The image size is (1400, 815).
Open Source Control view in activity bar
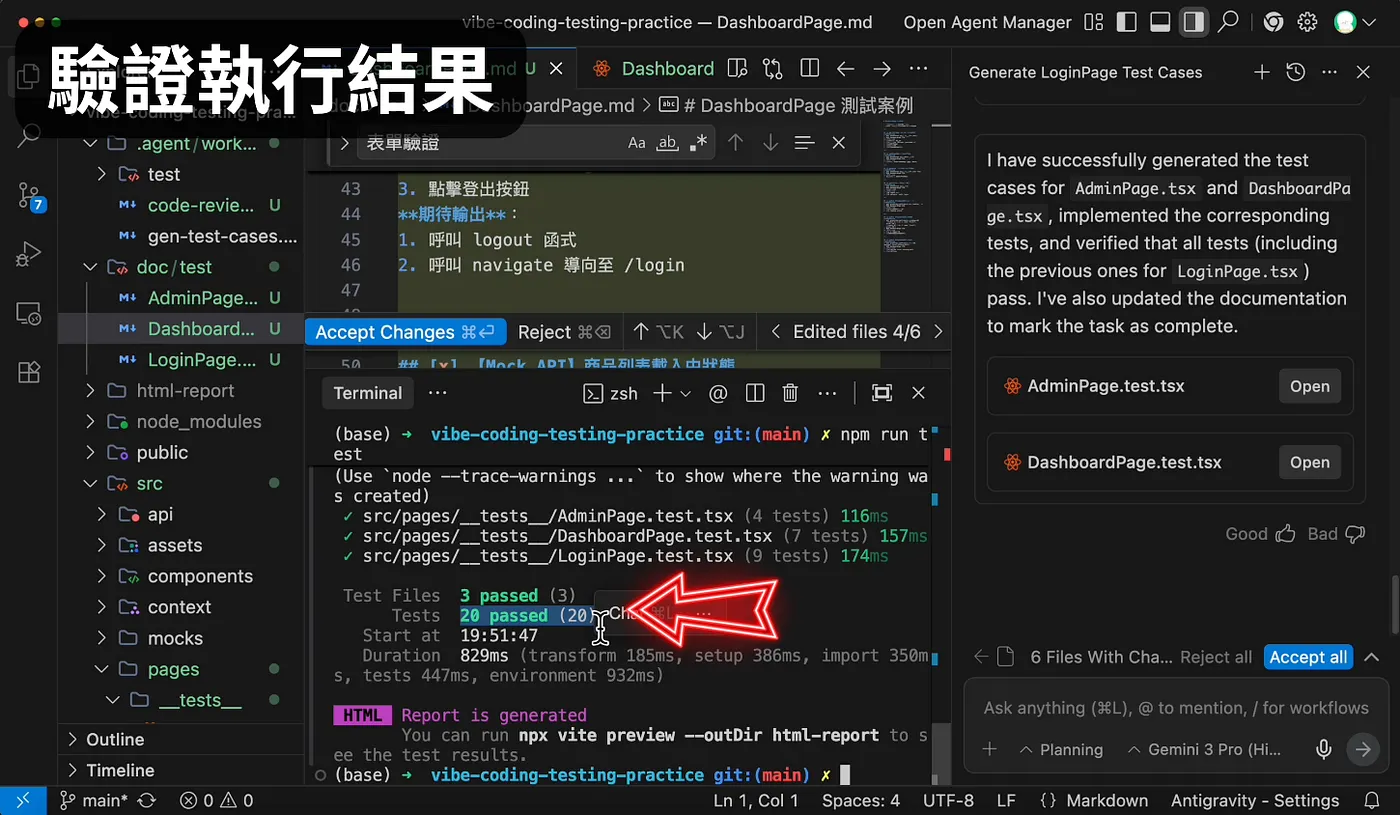tap(28, 195)
